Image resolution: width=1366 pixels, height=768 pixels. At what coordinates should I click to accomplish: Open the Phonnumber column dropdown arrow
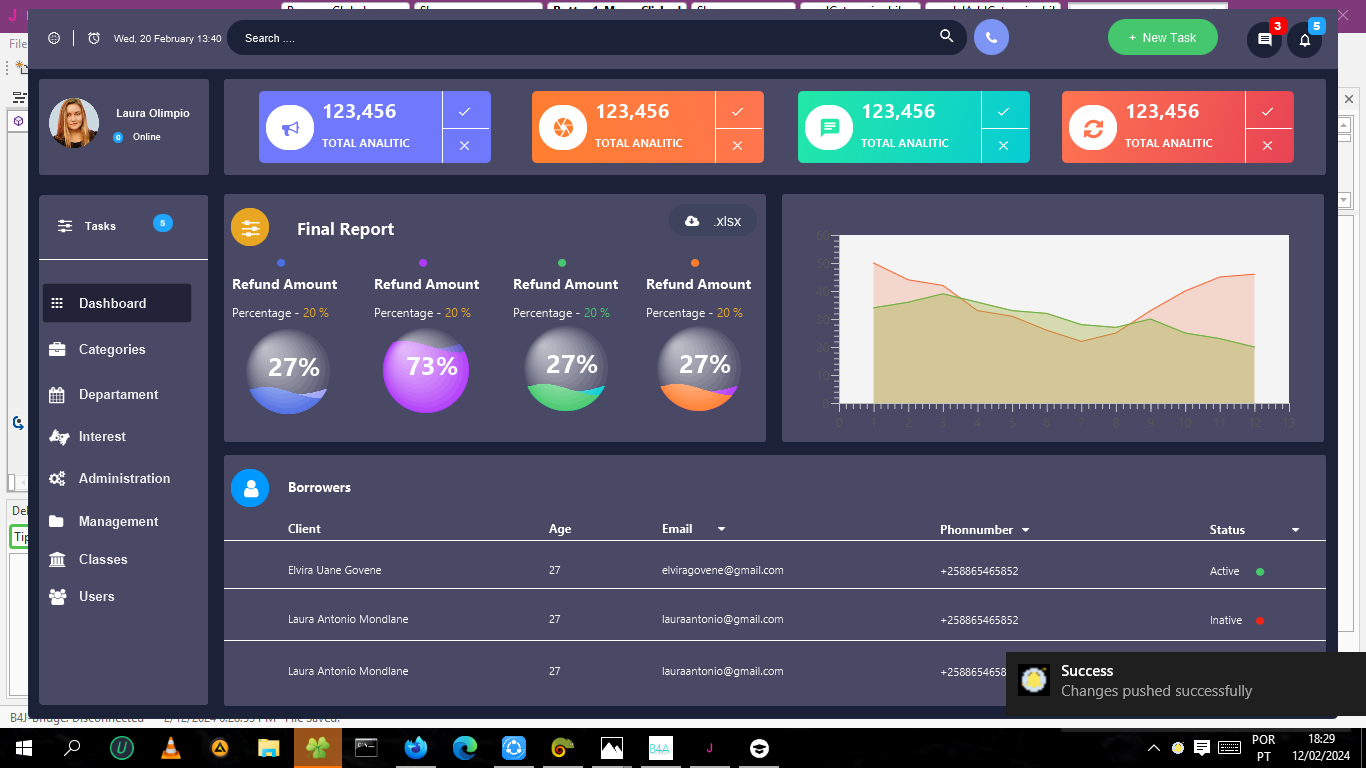click(x=1025, y=530)
